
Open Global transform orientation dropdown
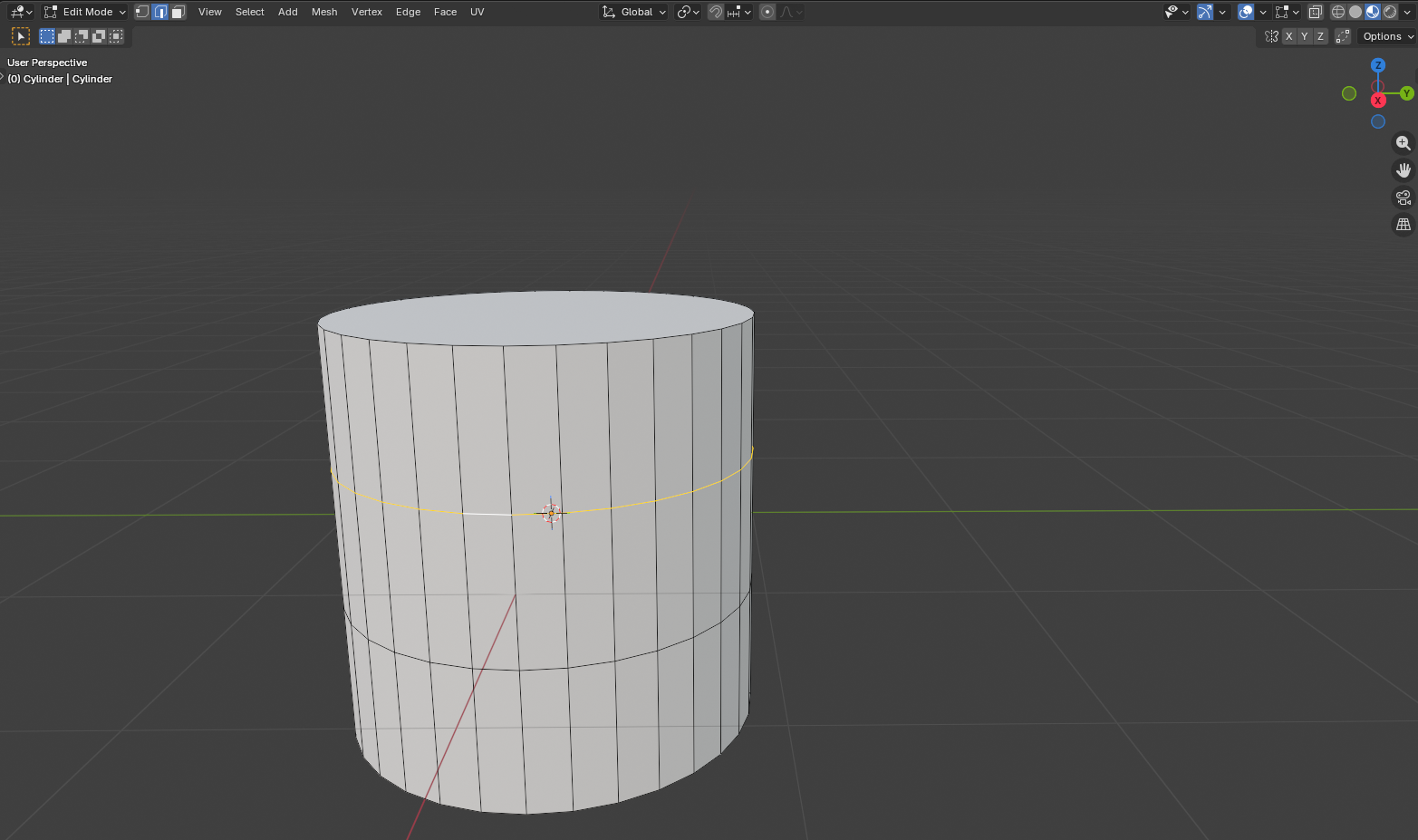pos(634,12)
